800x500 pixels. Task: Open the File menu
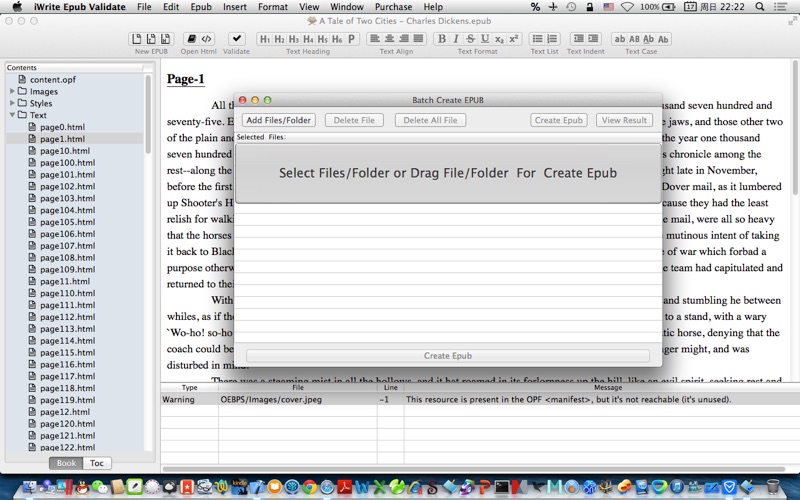[x=144, y=7]
